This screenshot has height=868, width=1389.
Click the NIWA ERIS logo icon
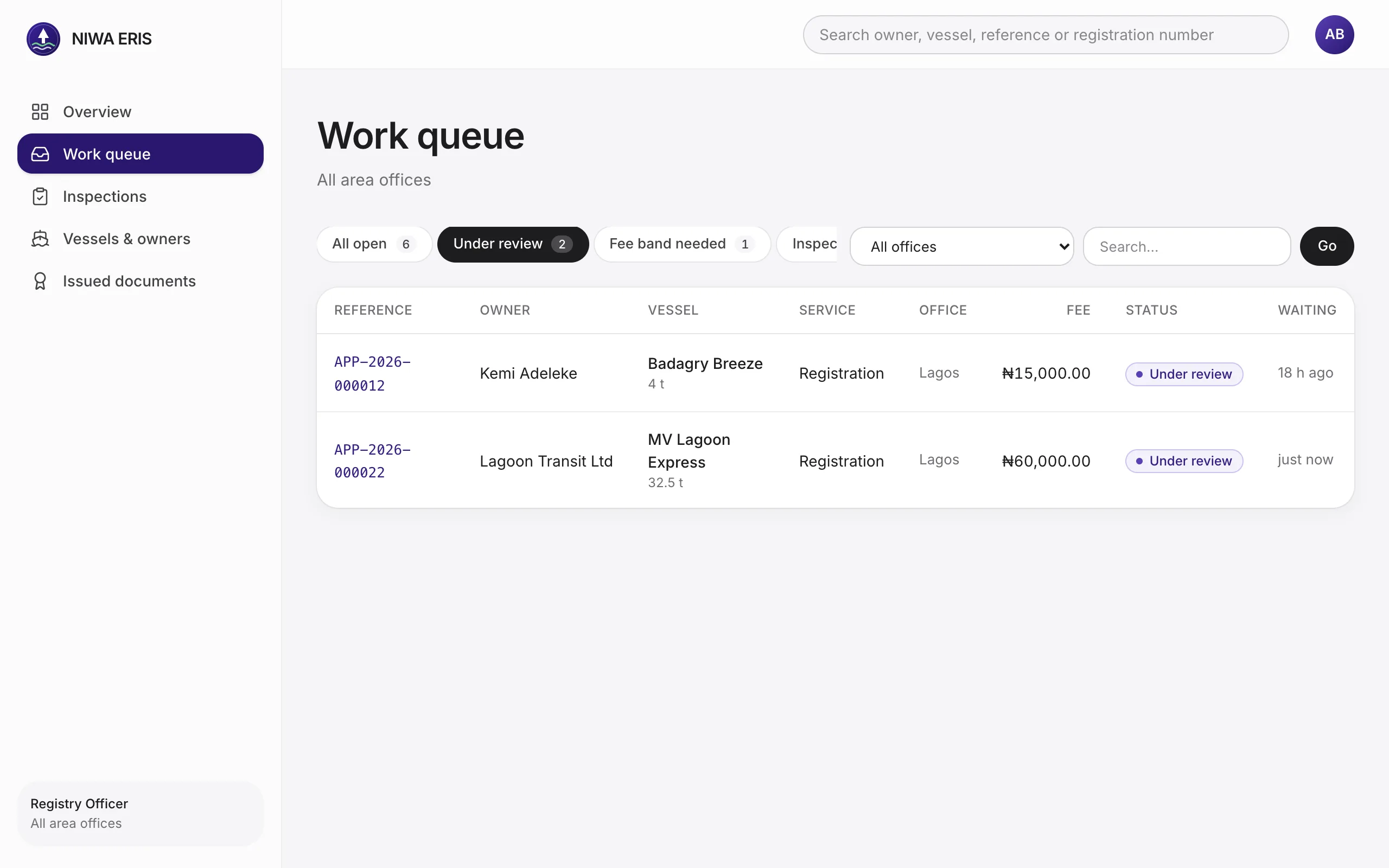point(43,39)
